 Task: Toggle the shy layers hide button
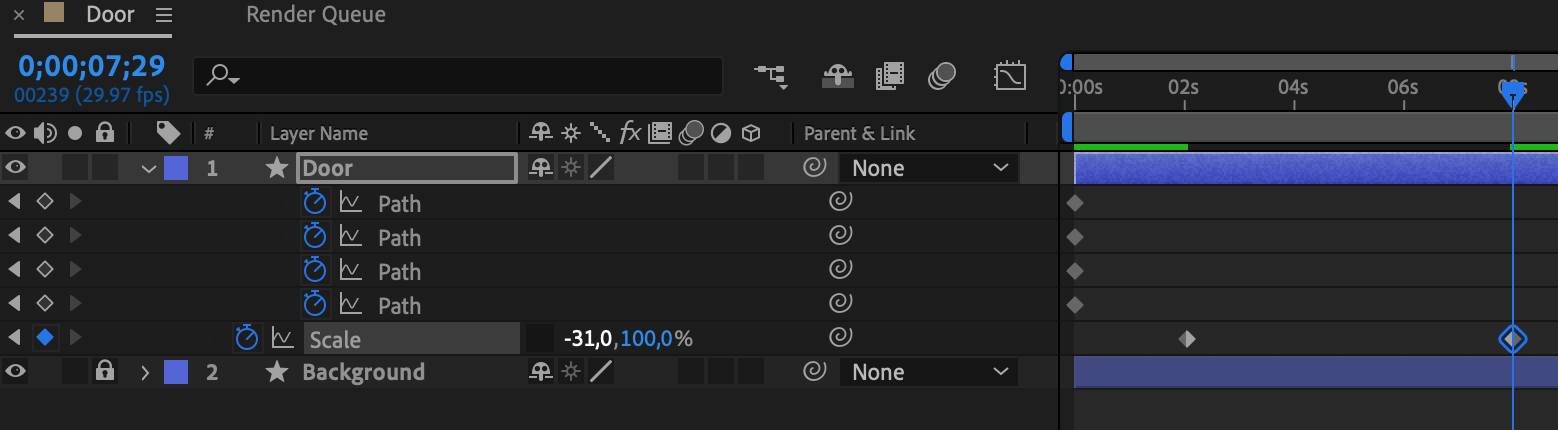(838, 76)
